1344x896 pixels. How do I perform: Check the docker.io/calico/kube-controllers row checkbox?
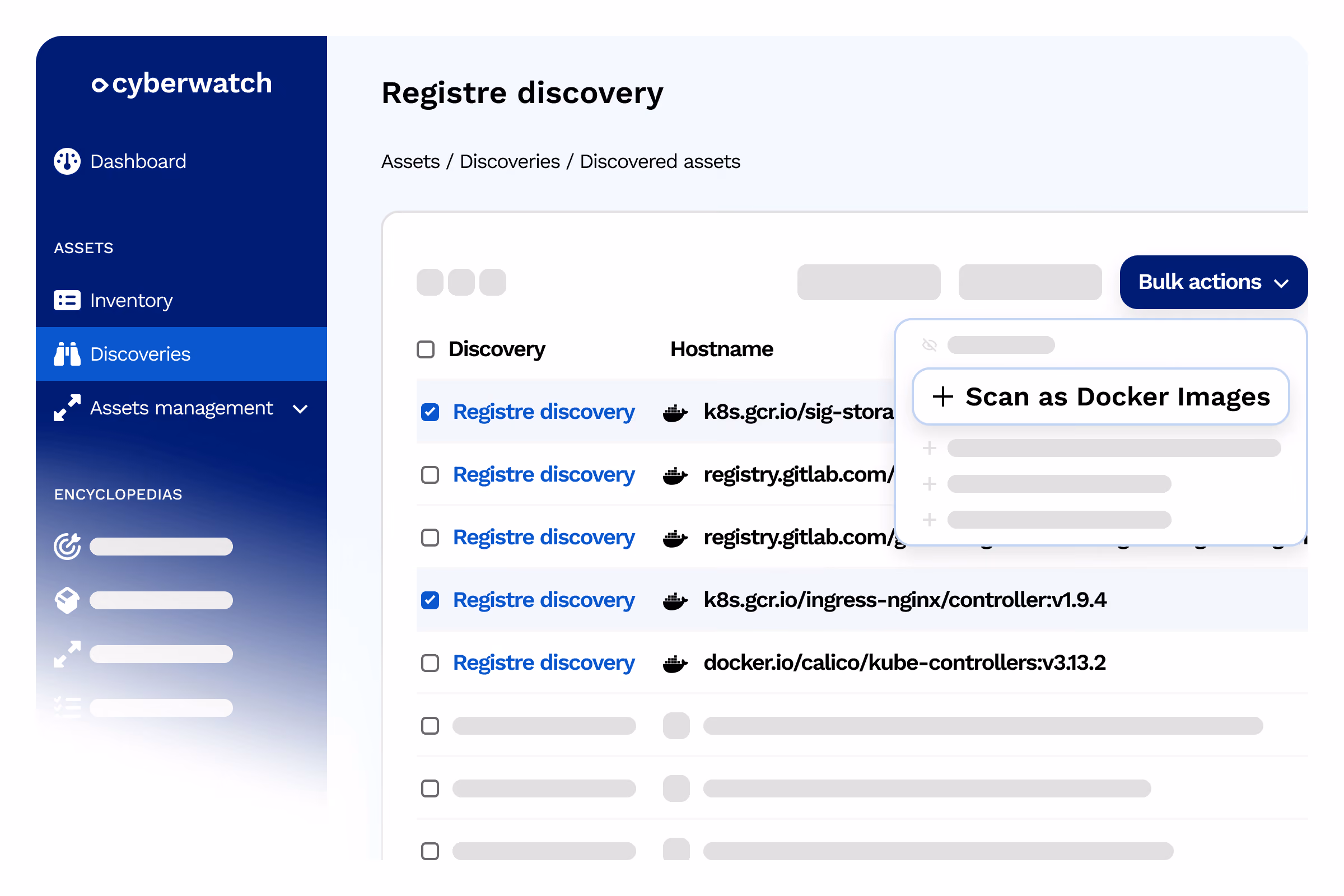coord(430,663)
